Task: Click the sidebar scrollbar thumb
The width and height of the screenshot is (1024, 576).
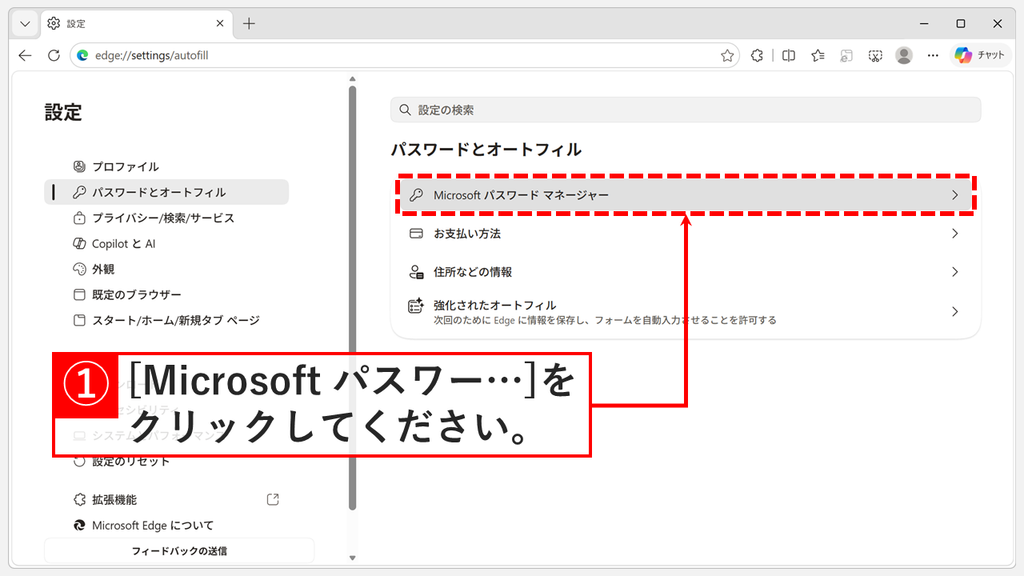Action: pyautogui.click(x=353, y=297)
